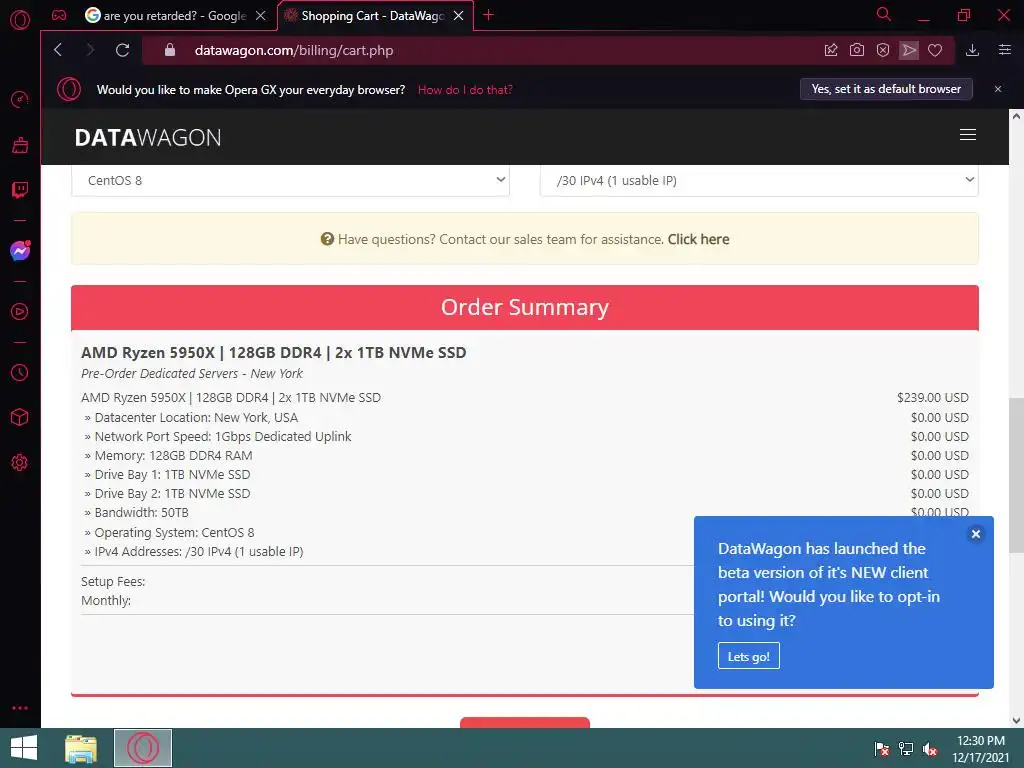
Task: Click the 'How do I do that?' link
Action: coord(465,90)
